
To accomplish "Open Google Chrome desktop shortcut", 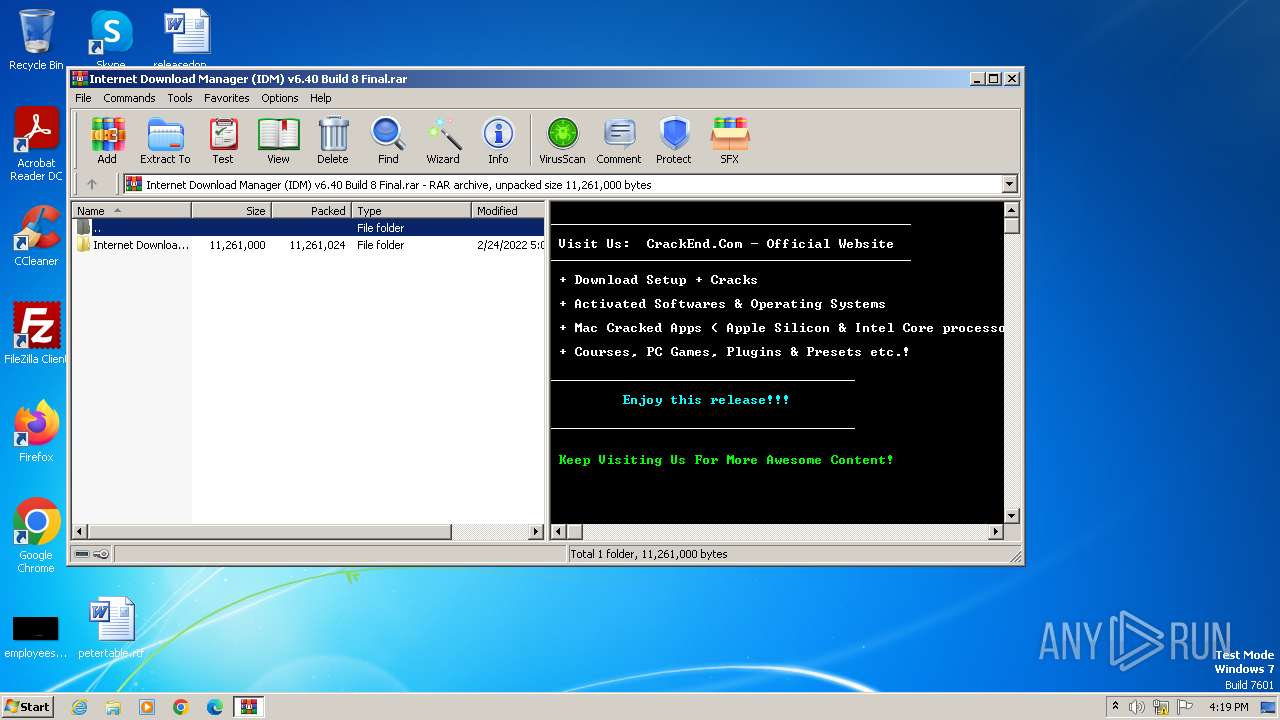I will click(x=36, y=536).
